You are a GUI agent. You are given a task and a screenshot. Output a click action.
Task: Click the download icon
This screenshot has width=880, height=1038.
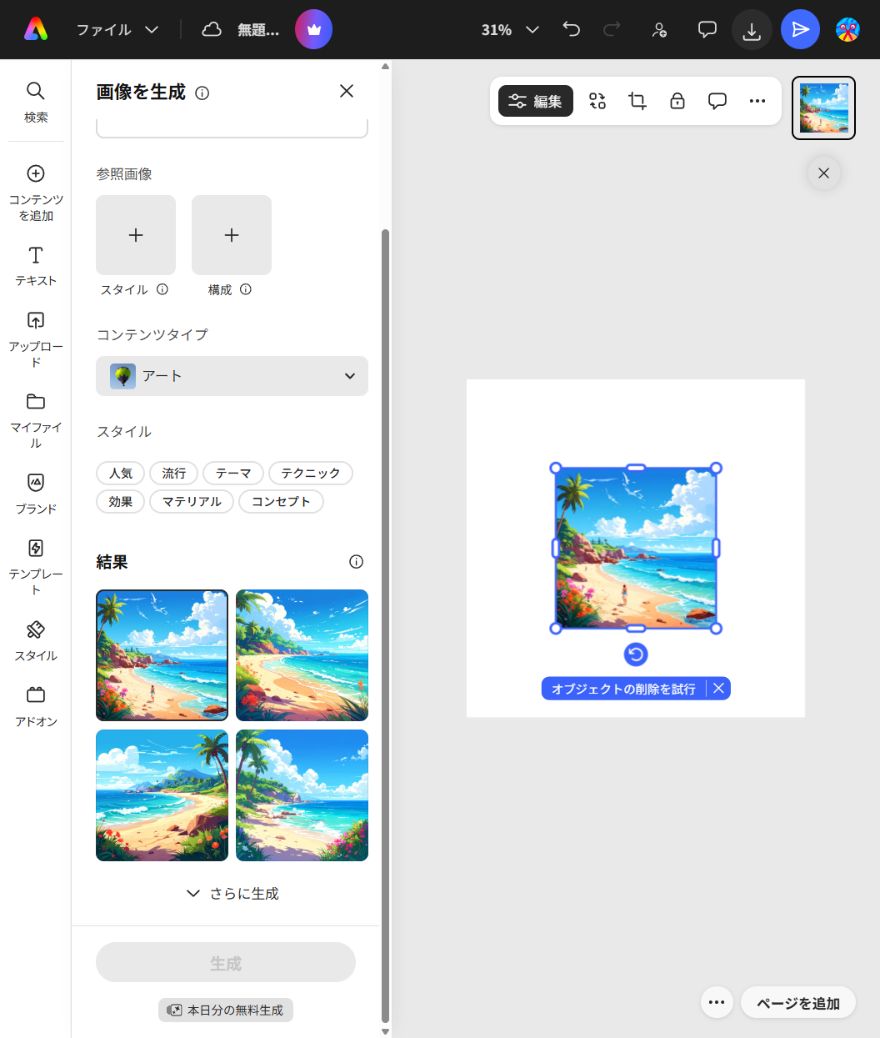point(752,30)
